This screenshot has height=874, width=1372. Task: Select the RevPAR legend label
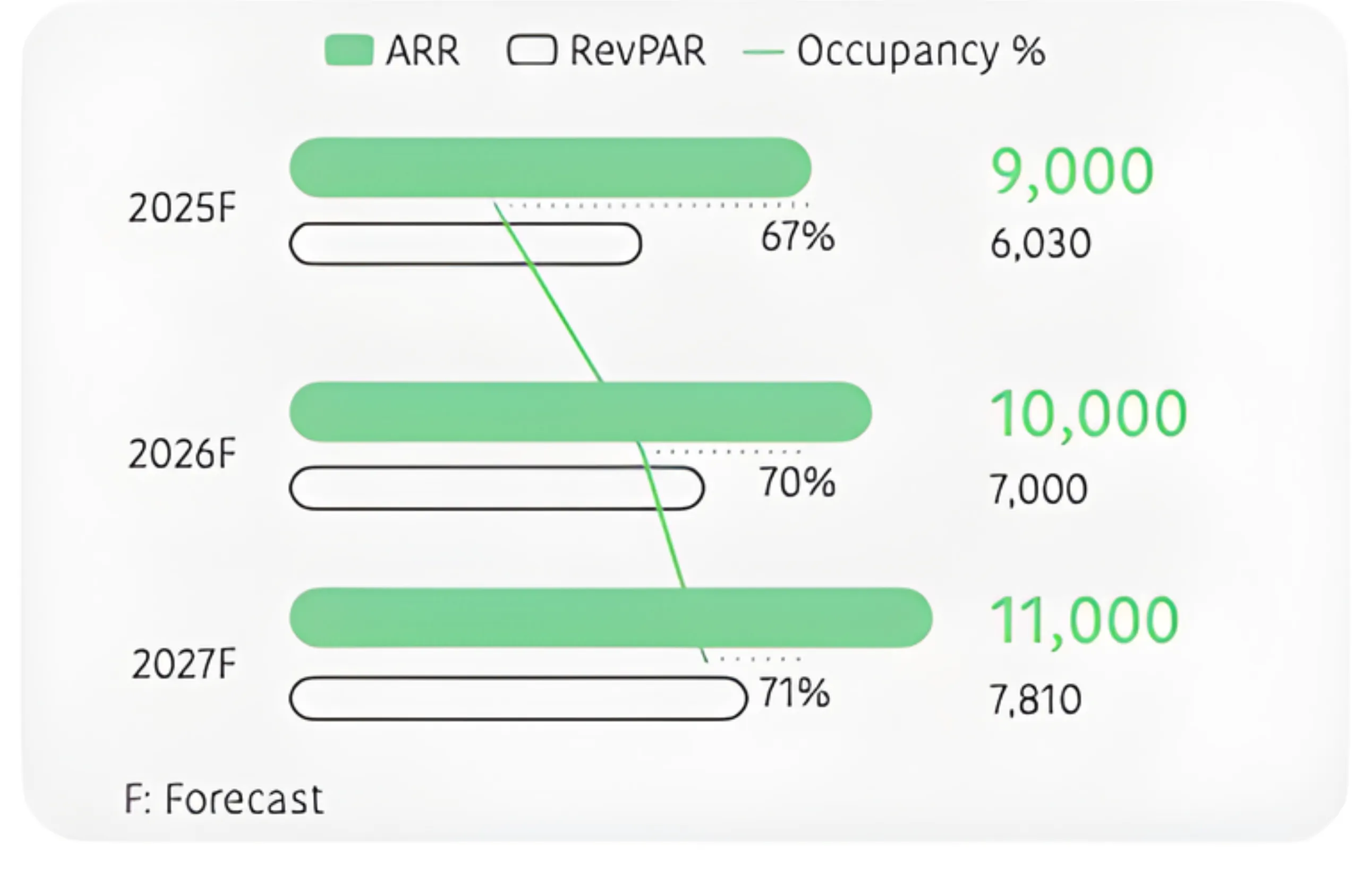tap(637, 52)
